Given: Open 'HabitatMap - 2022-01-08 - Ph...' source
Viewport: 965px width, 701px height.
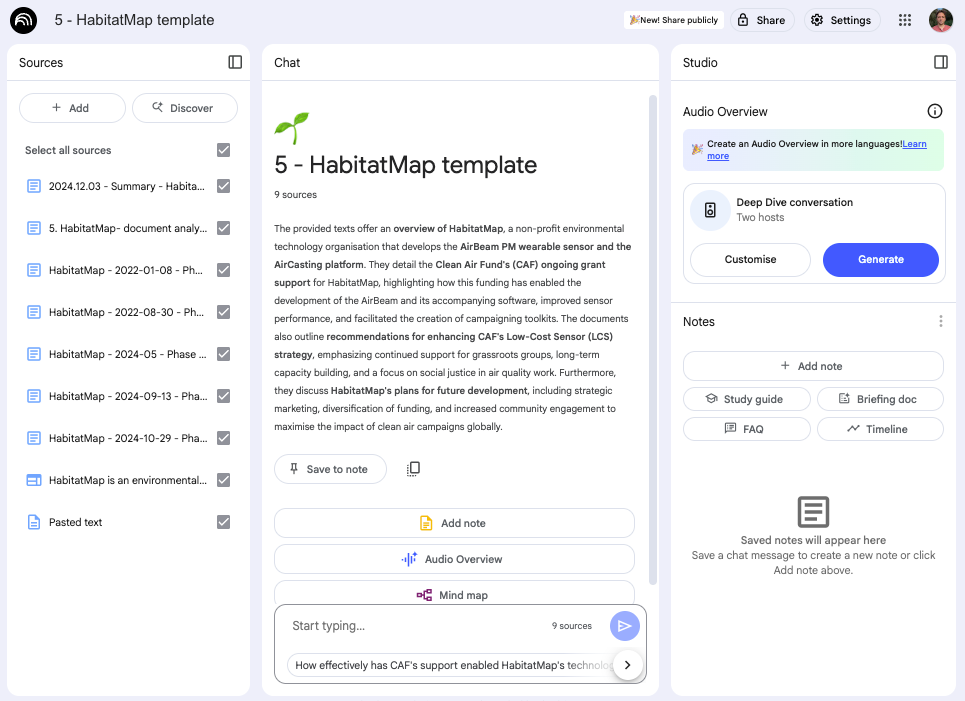Looking at the screenshot, I should point(128,270).
